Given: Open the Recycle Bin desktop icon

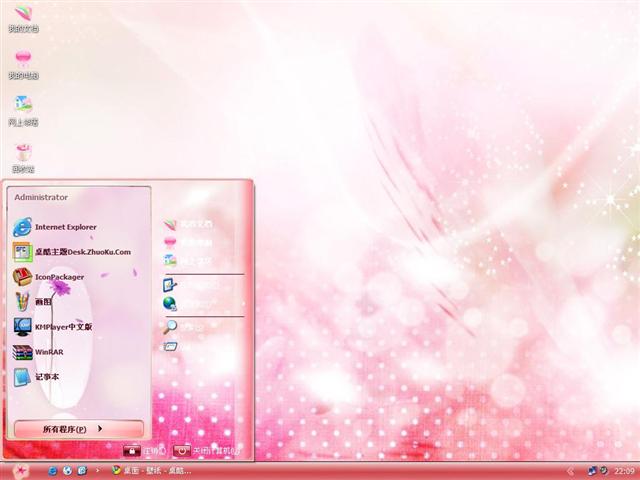Looking at the screenshot, I should [23, 158].
